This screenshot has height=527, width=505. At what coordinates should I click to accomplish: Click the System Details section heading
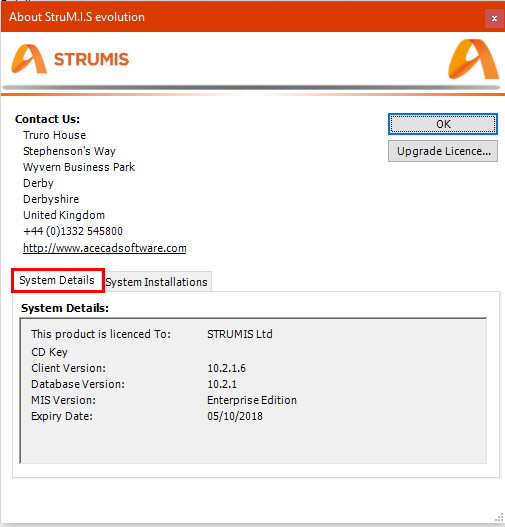click(x=65, y=308)
